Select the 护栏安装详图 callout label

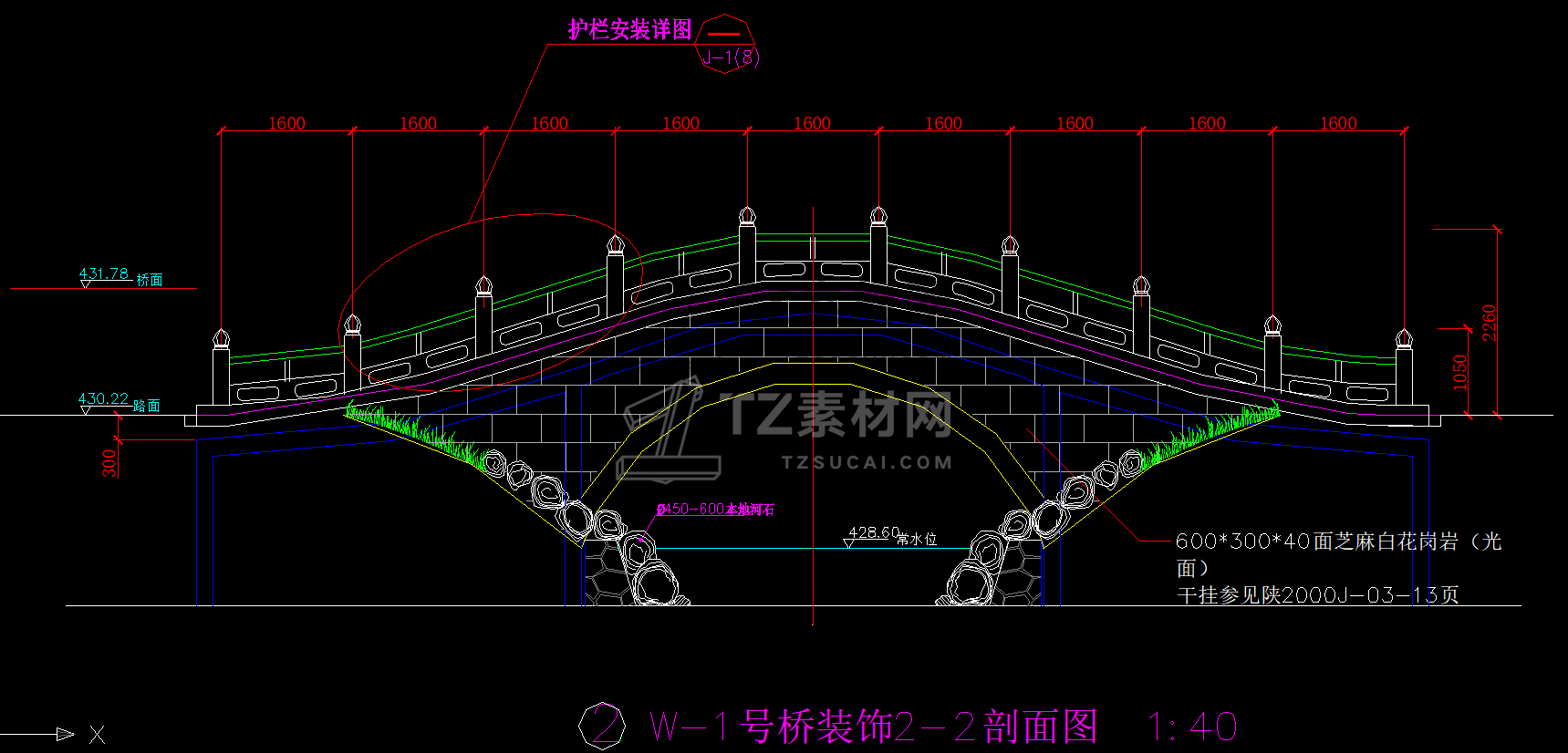[630, 30]
